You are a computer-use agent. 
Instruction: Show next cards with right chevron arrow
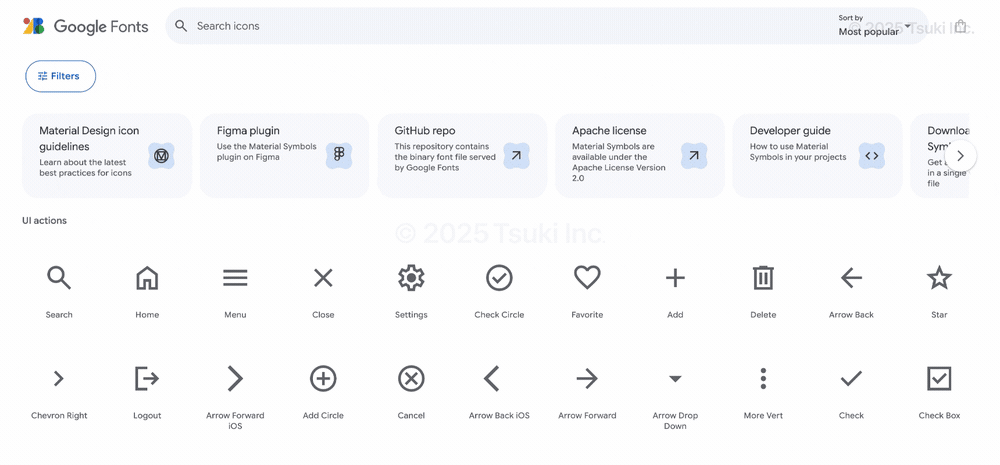[960, 156]
